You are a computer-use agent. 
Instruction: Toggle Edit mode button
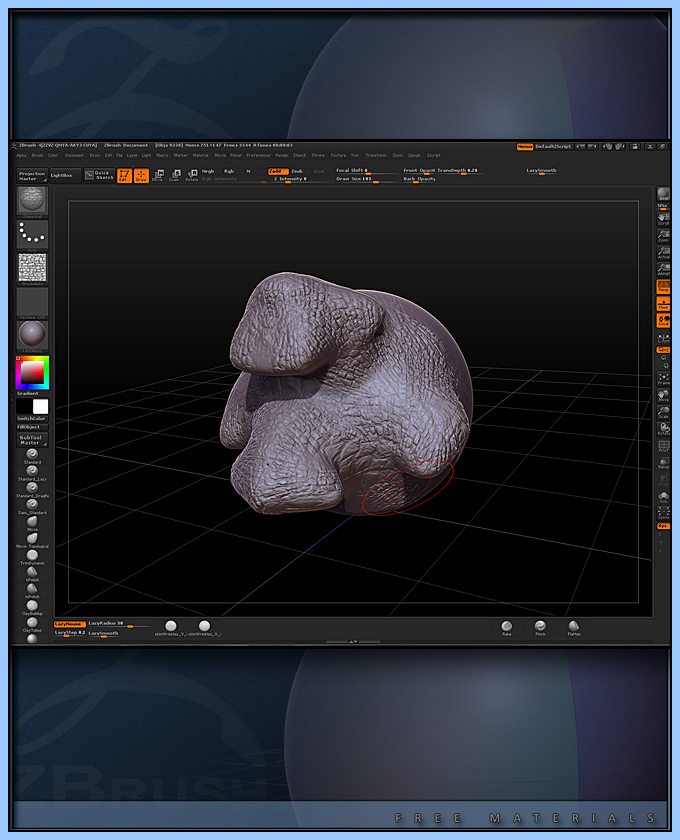[124, 176]
